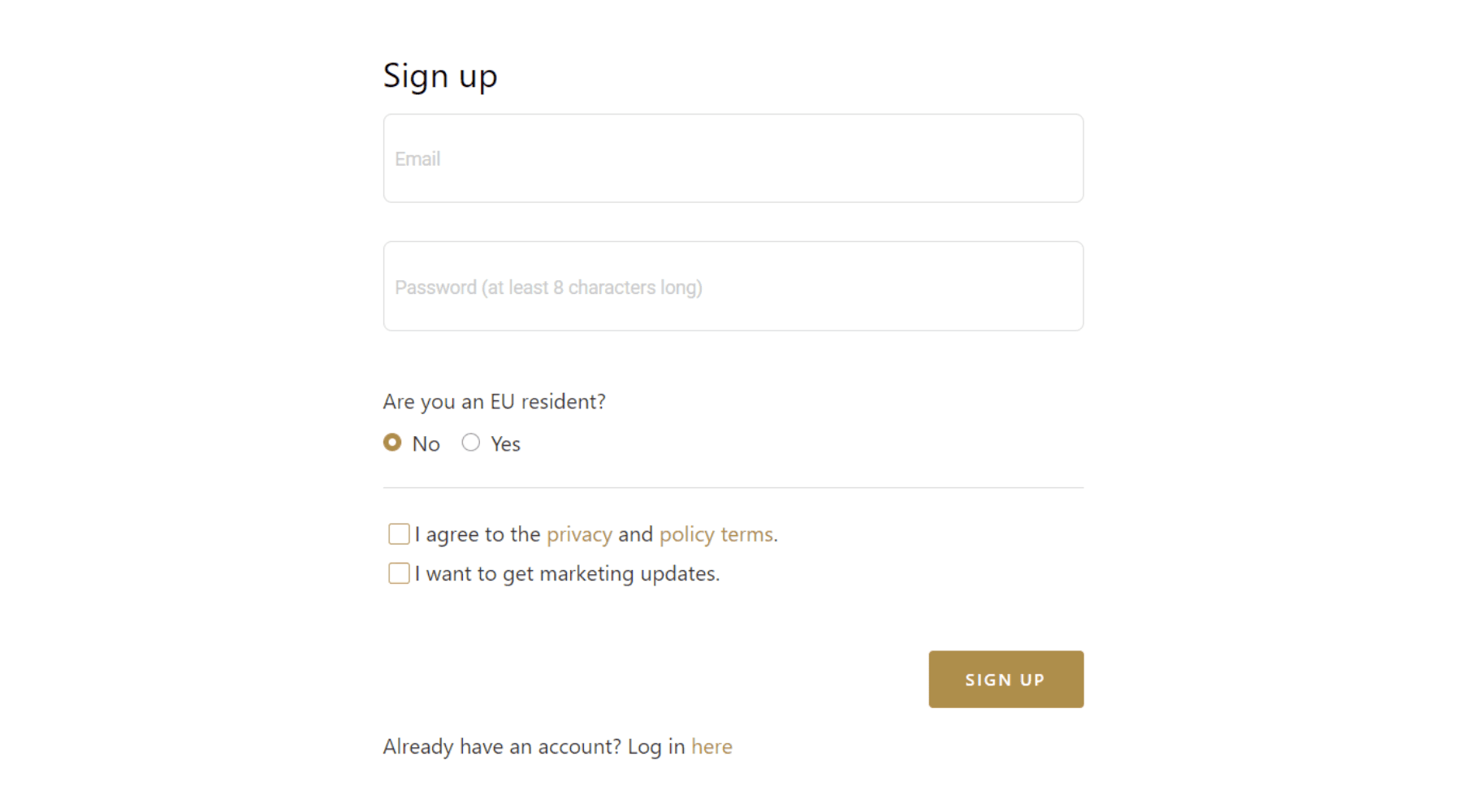Click the 'I agree to the' label text
Image resolution: width=1462 pixels, height=812 pixels.
coord(478,534)
